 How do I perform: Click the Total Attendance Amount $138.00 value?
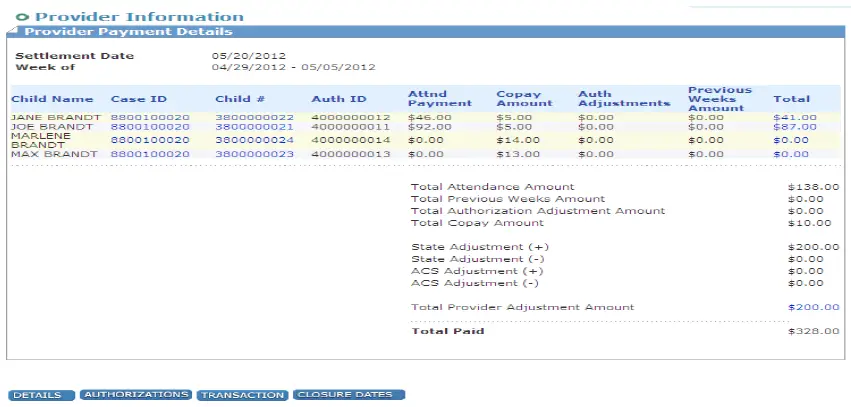[x=814, y=187]
